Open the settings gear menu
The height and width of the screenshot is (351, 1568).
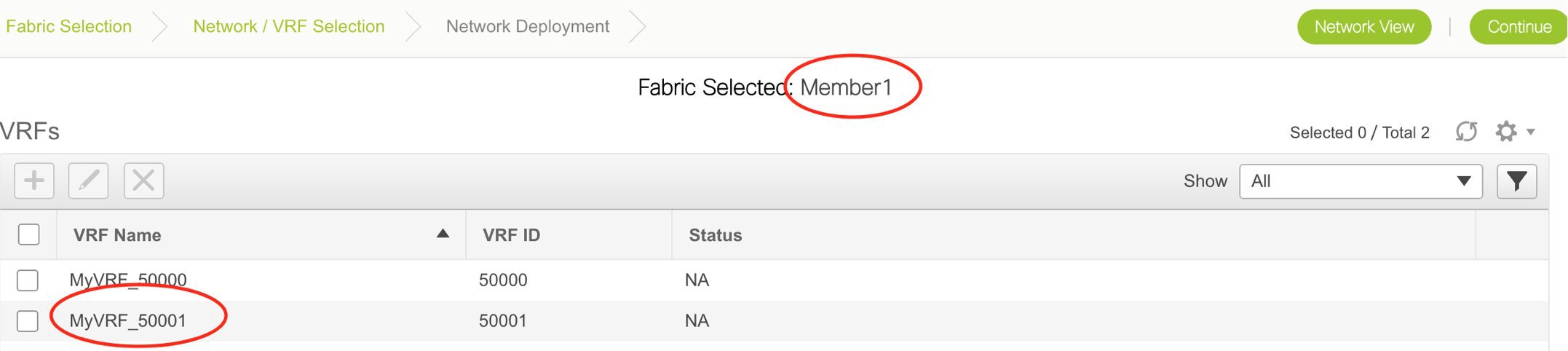tap(1506, 132)
